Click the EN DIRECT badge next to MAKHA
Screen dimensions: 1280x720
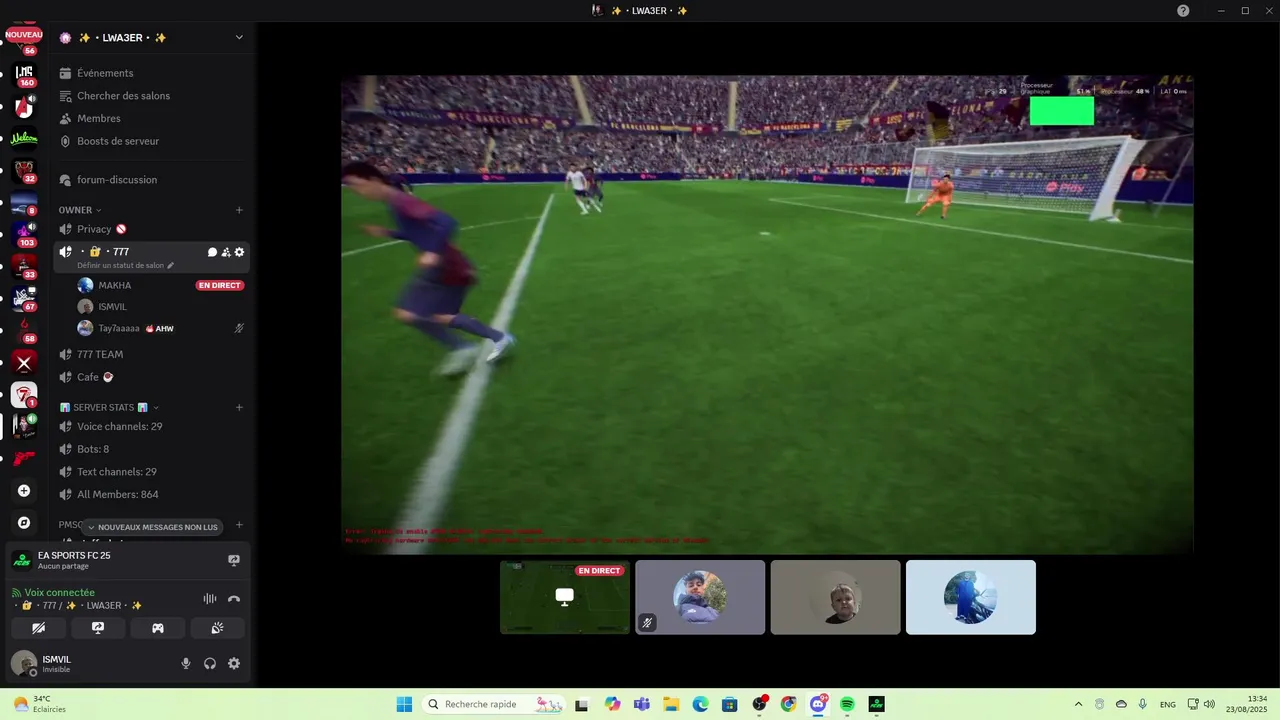click(x=220, y=286)
